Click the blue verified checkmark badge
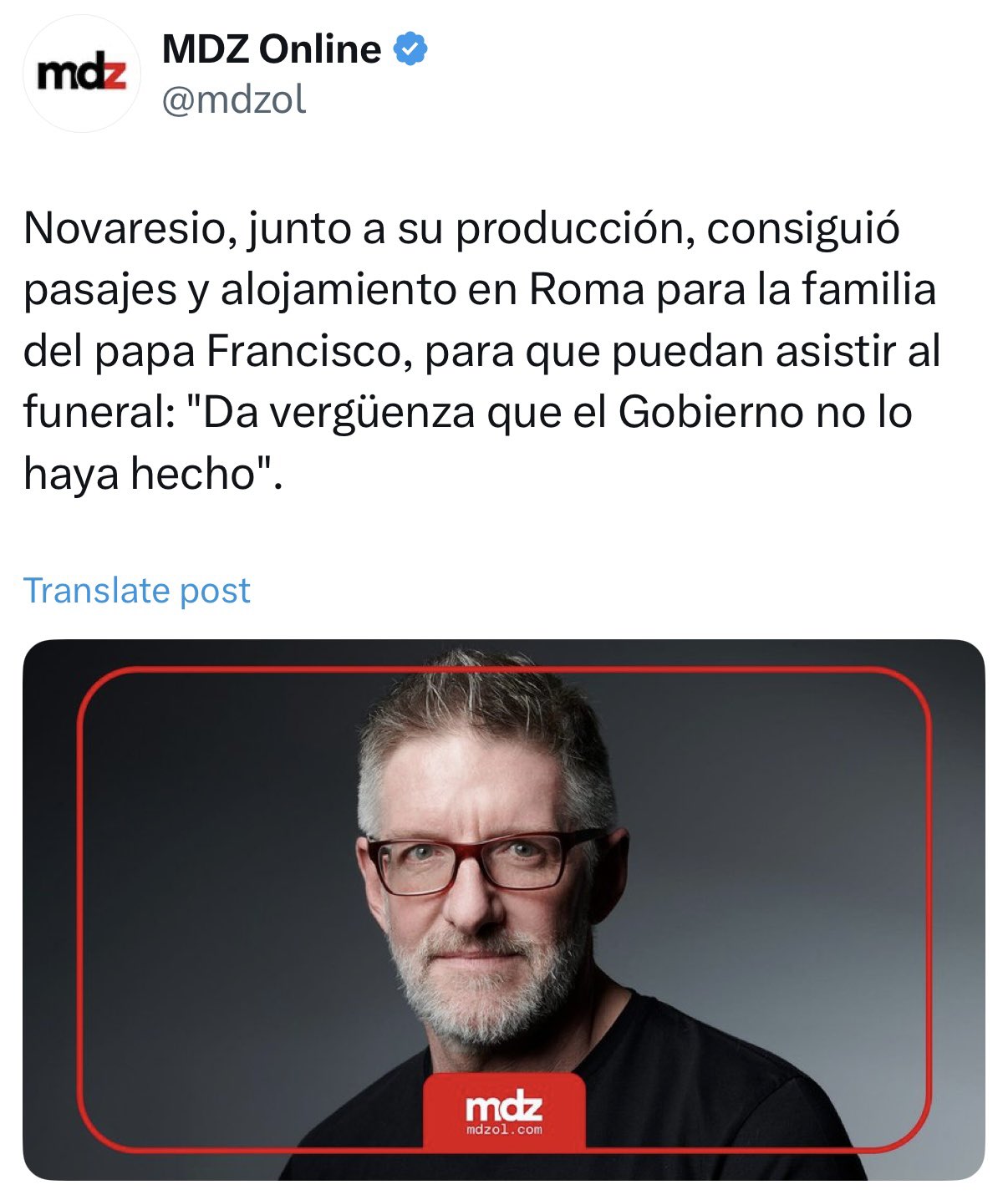The image size is (1008, 1200). click(410, 49)
